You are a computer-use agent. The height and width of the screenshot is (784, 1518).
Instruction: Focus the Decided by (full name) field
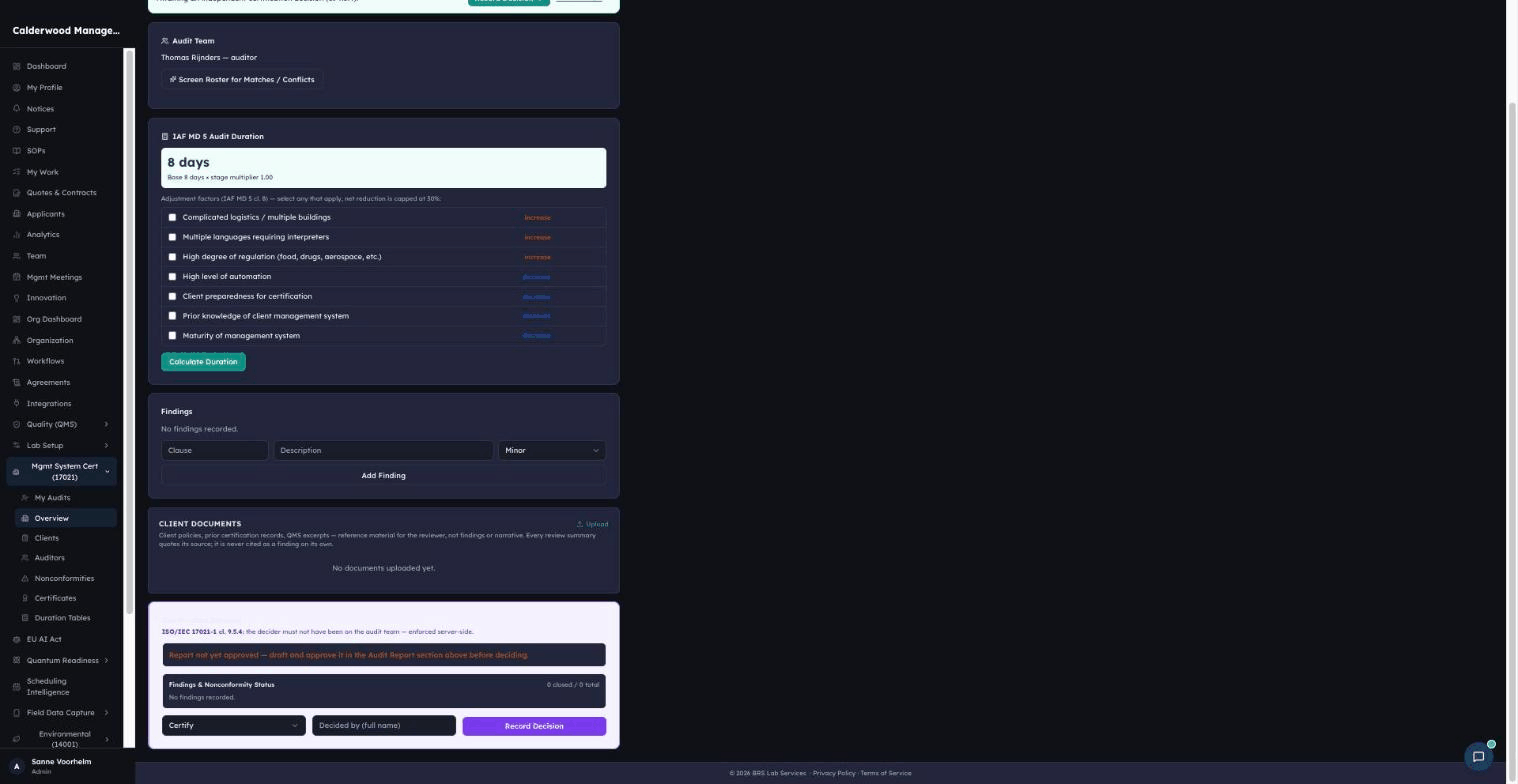(x=384, y=726)
